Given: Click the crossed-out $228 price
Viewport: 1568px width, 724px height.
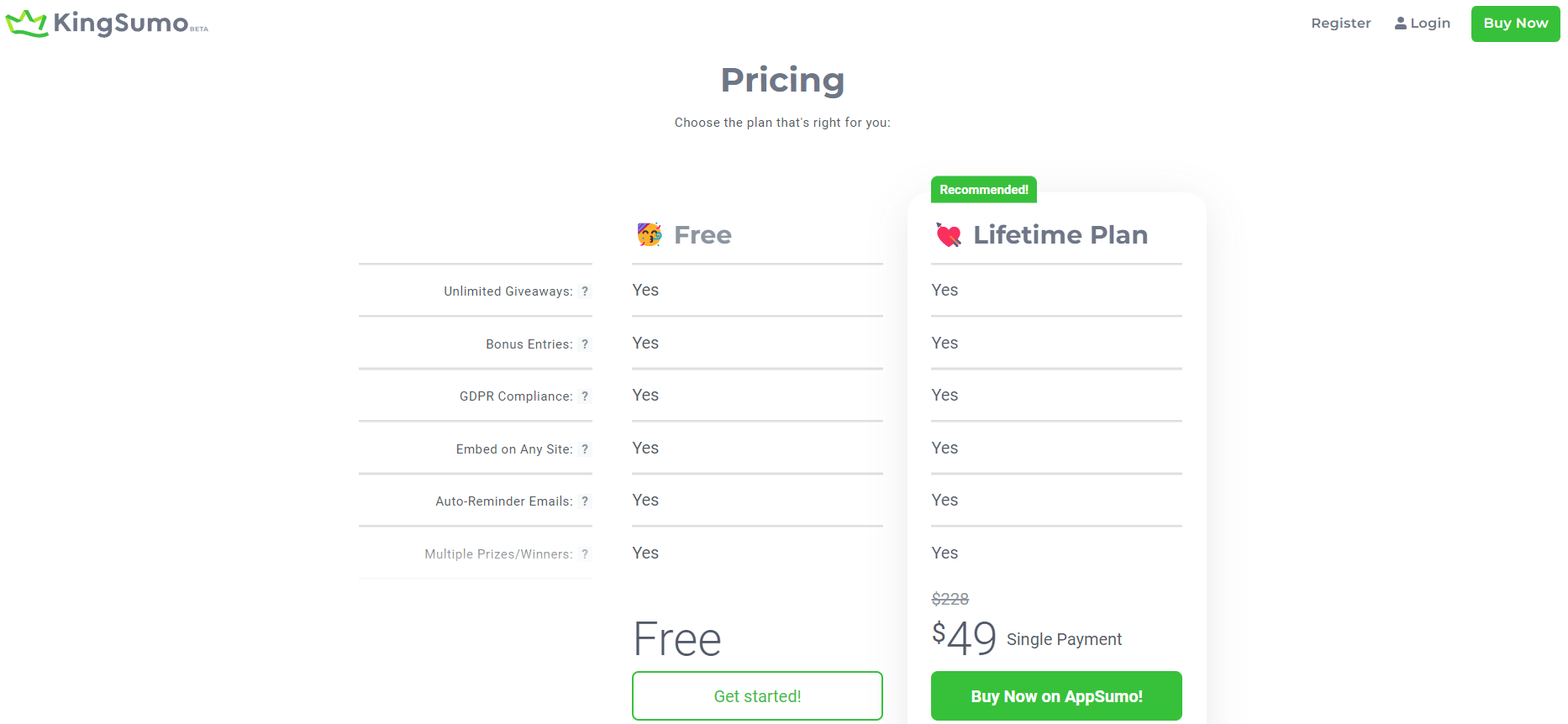Looking at the screenshot, I should pyautogui.click(x=950, y=599).
